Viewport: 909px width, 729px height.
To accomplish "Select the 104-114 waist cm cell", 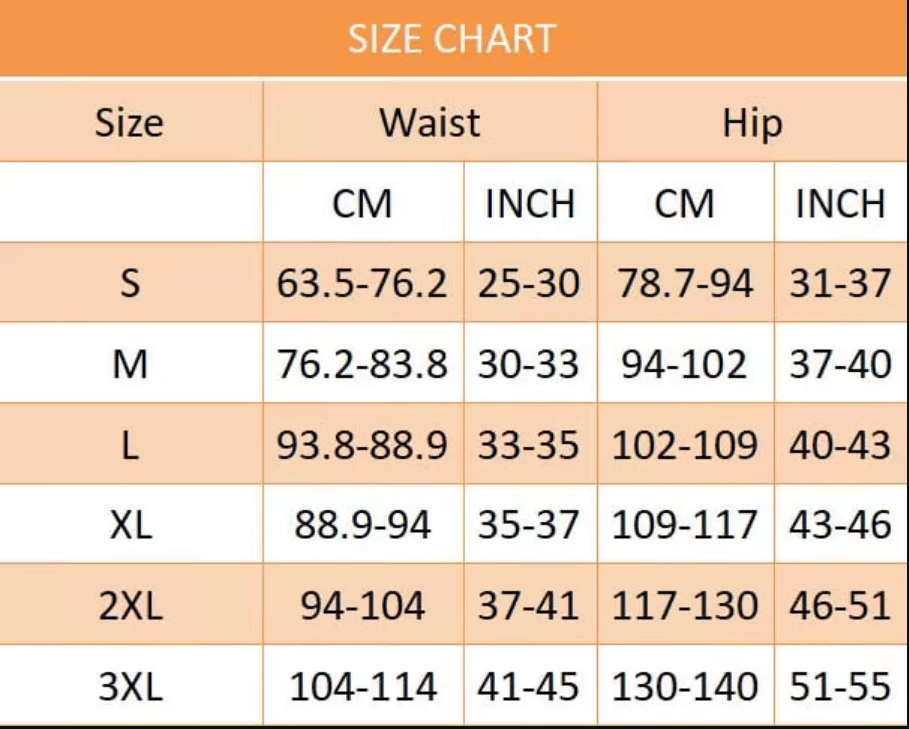I will tap(362, 687).
